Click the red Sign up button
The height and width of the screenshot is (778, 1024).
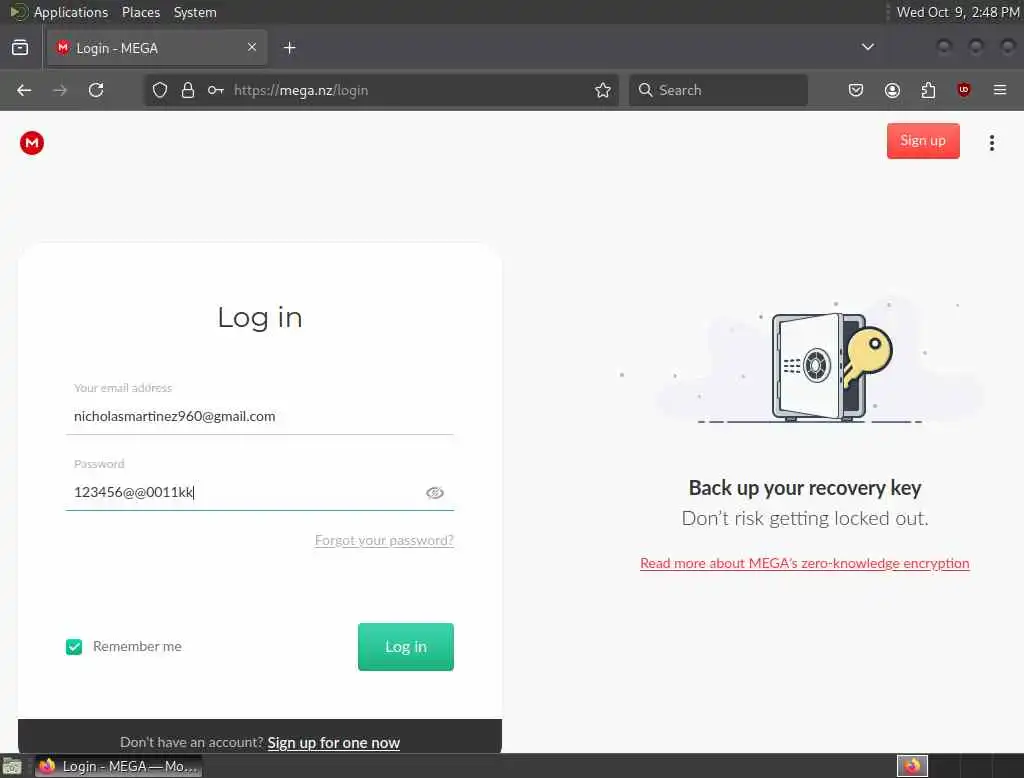coord(923,141)
